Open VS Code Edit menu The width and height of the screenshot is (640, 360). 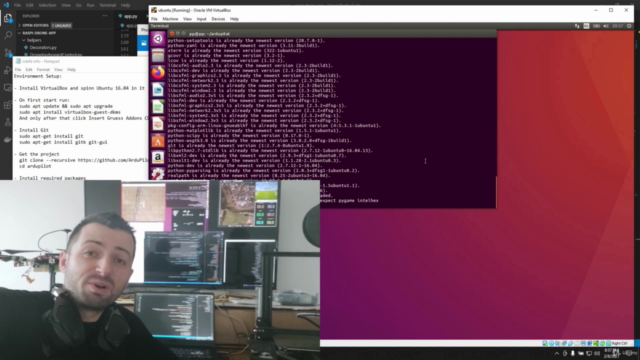point(29,5)
